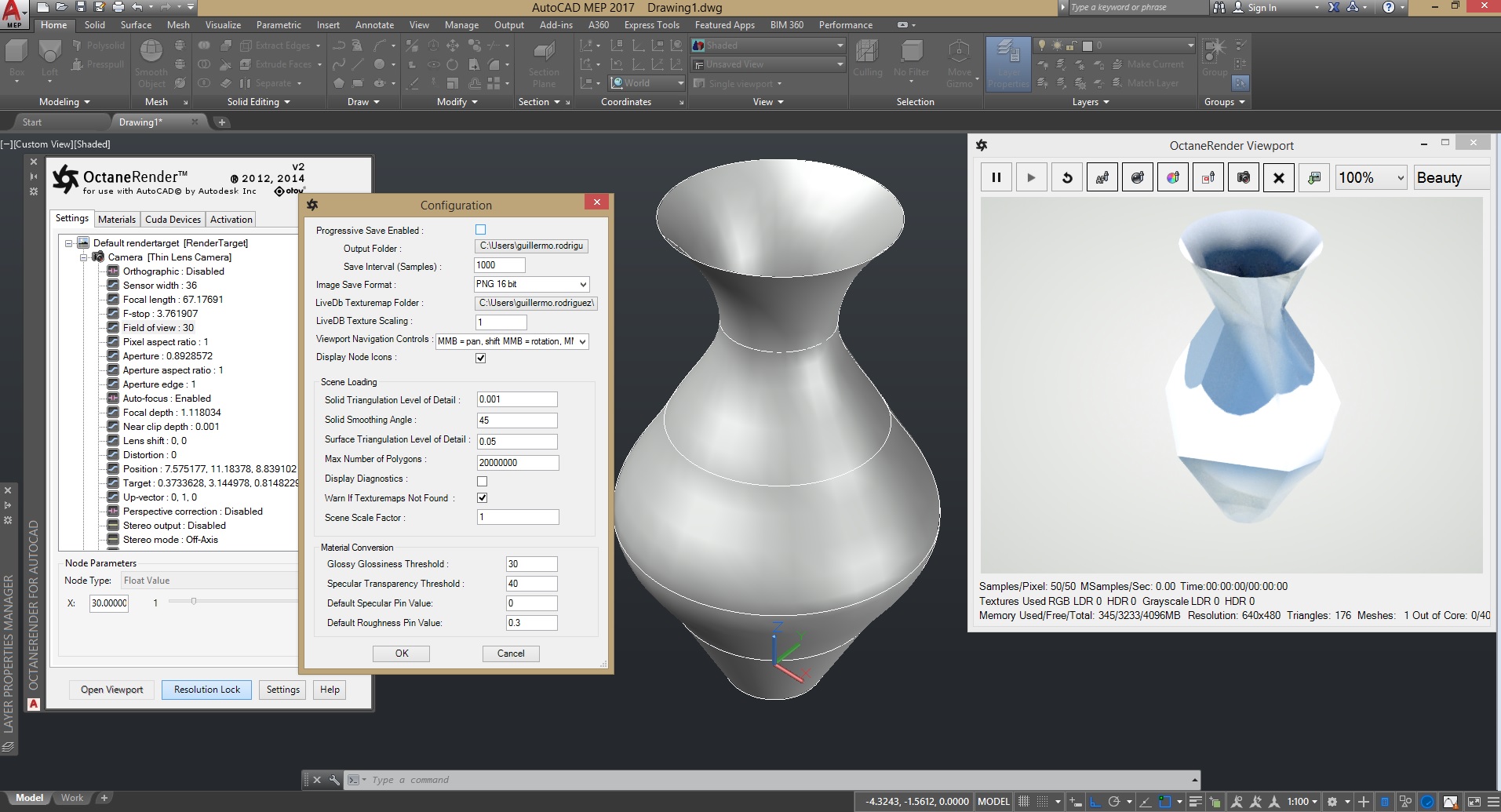Image resolution: width=1501 pixels, height=812 pixels.
Task: Open the Visualize ribbon tab
Action: (x=223, y=25)
